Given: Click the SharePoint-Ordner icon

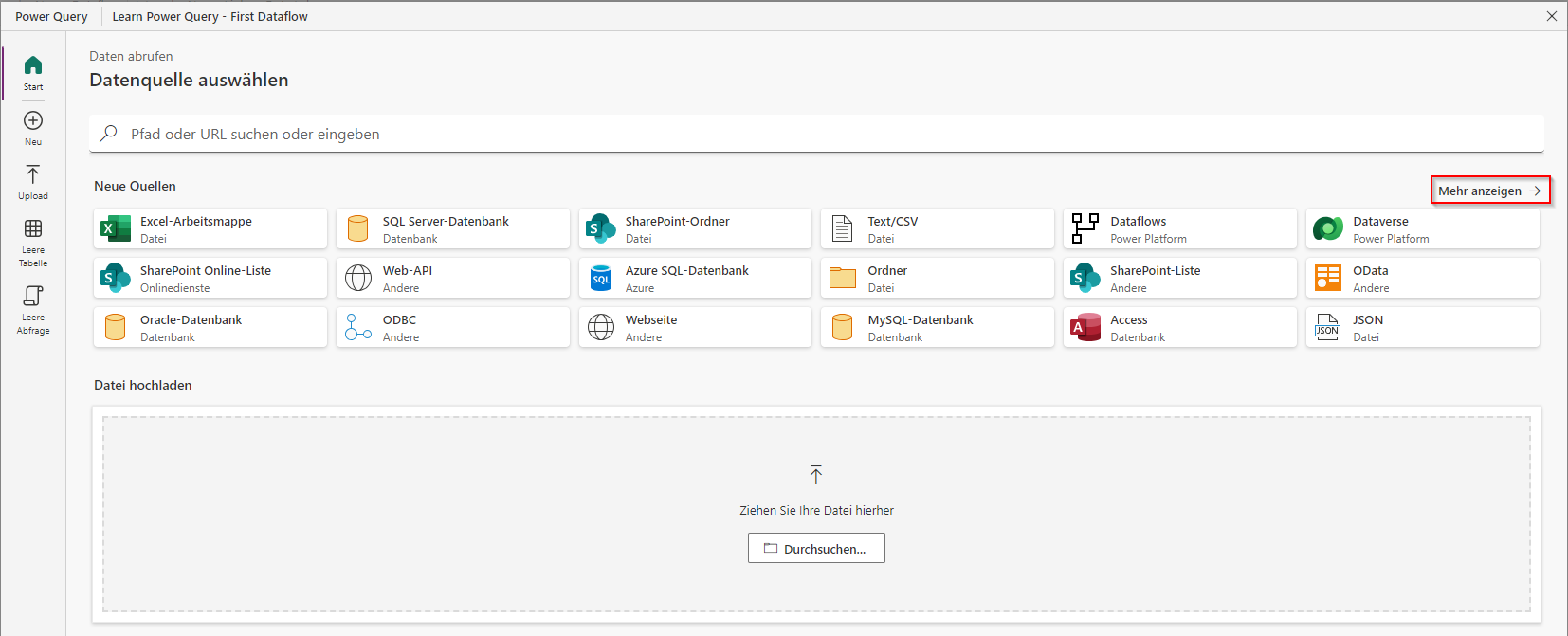Looking at the screenshot, I should pyautogui.click(x=600, y=228).
